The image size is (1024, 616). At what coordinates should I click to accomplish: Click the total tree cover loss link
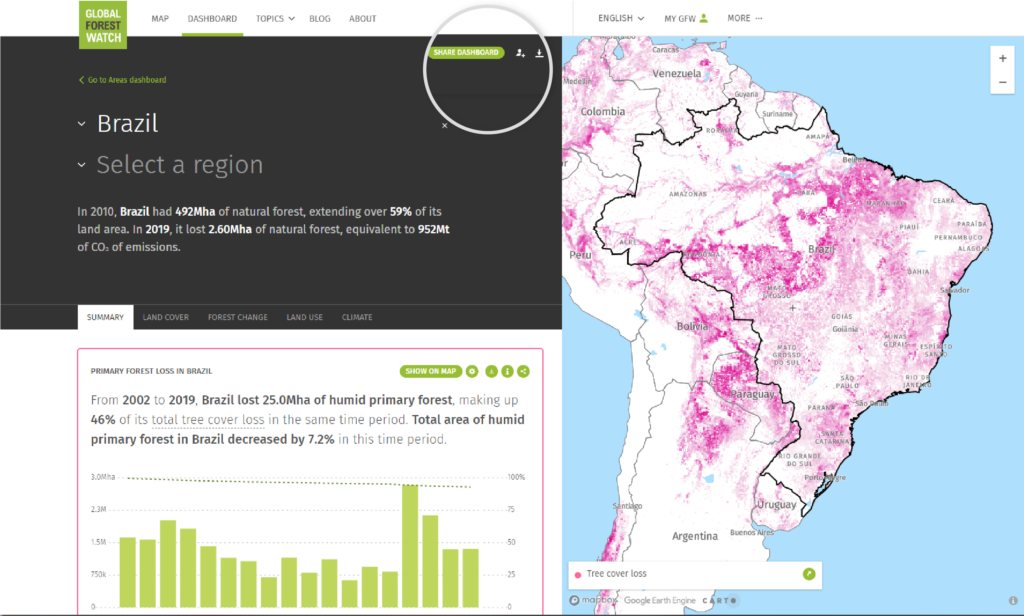click(208, 419)
